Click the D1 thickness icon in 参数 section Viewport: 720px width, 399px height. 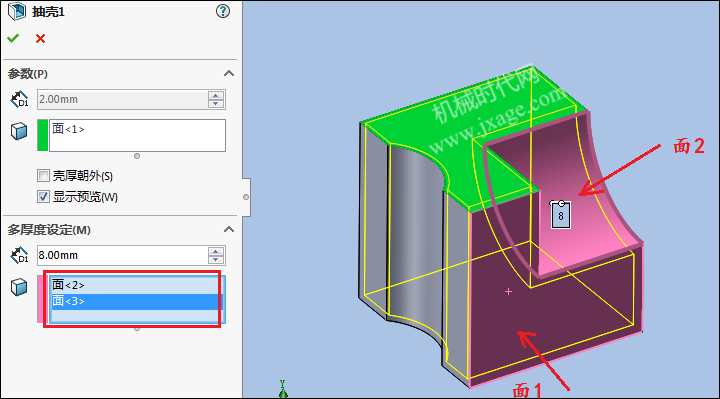pos(19,99)
